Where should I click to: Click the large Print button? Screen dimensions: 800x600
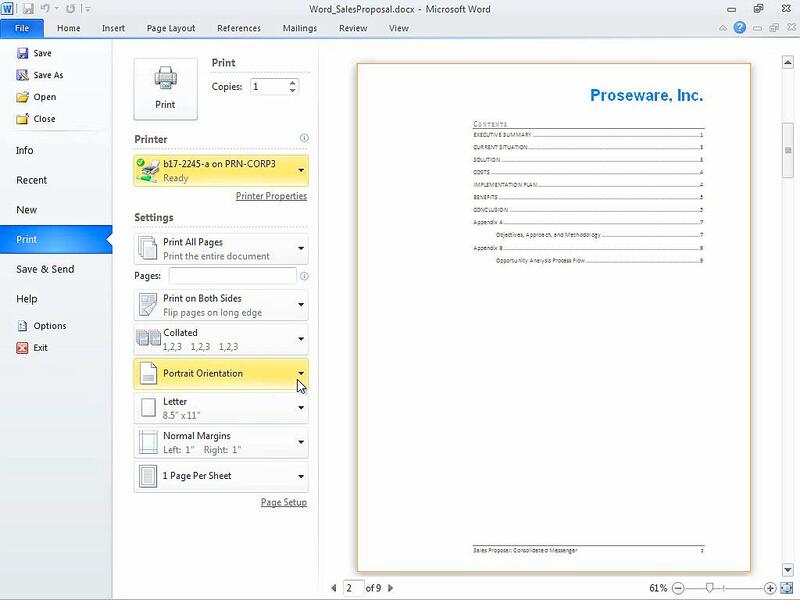165,88
